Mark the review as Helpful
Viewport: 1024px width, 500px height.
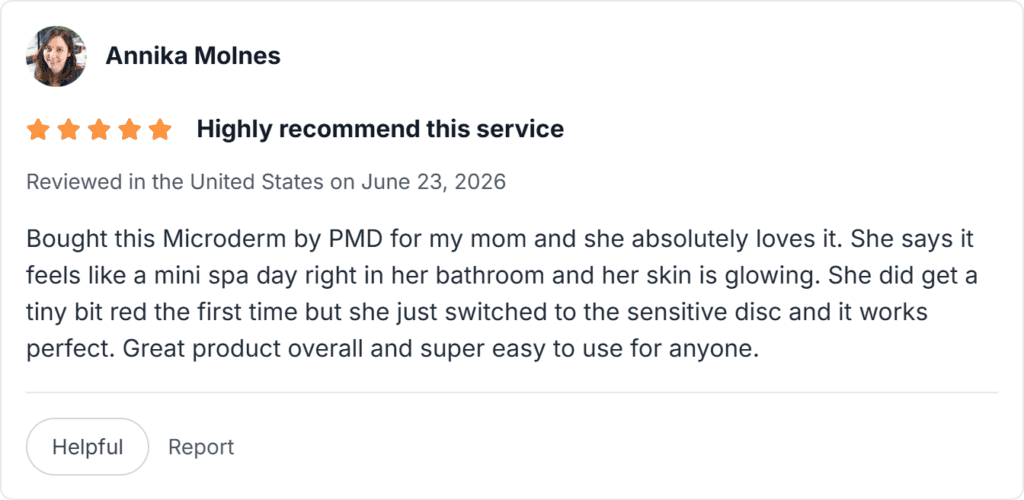tap(88, 447)
